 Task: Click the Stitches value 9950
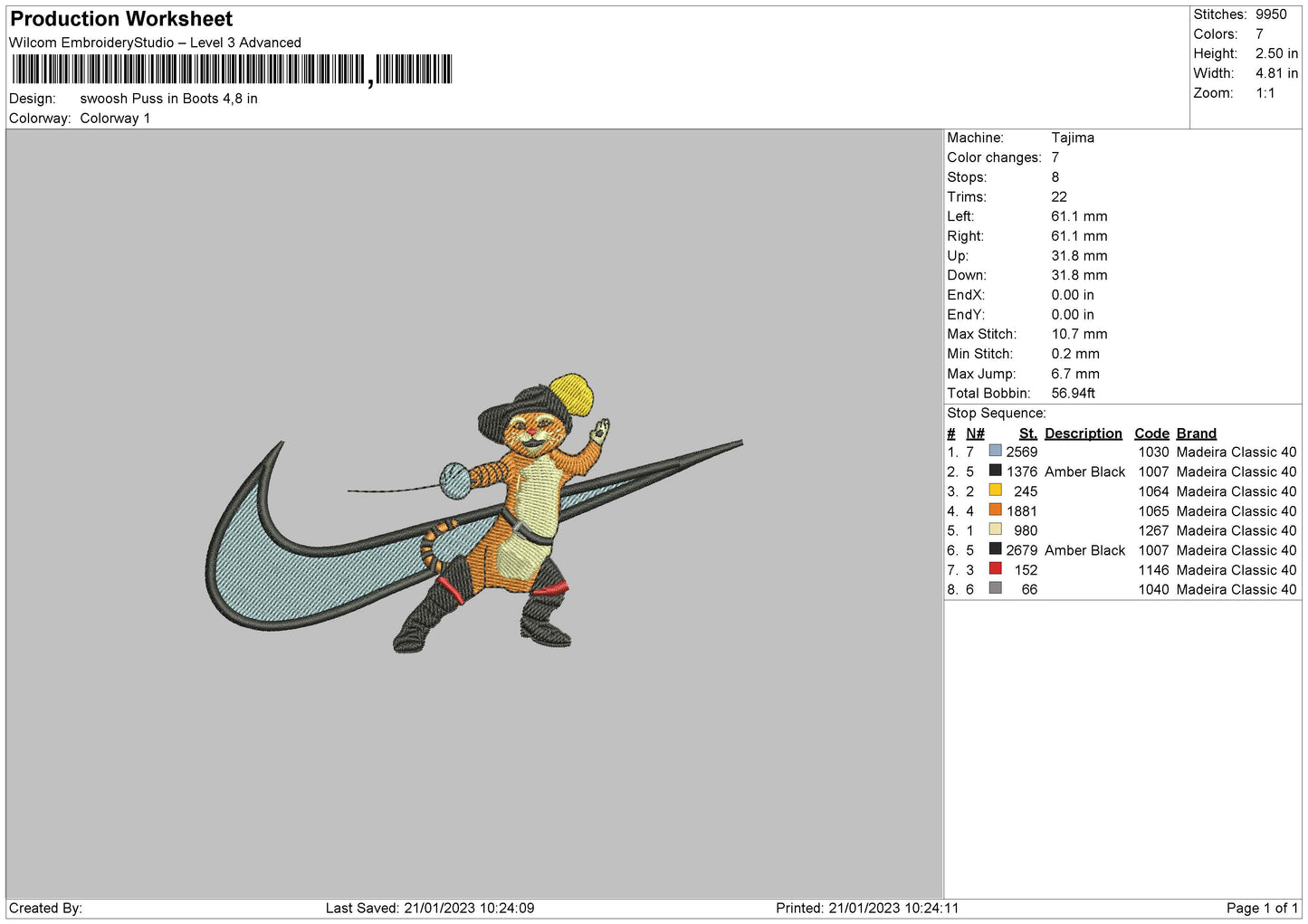click(x=1270, y=14)
